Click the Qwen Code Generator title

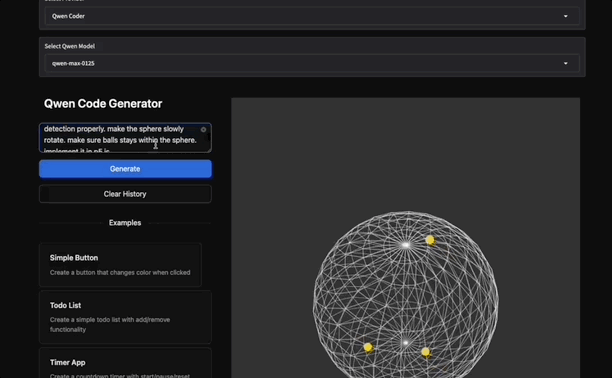(x=103, y=103)
